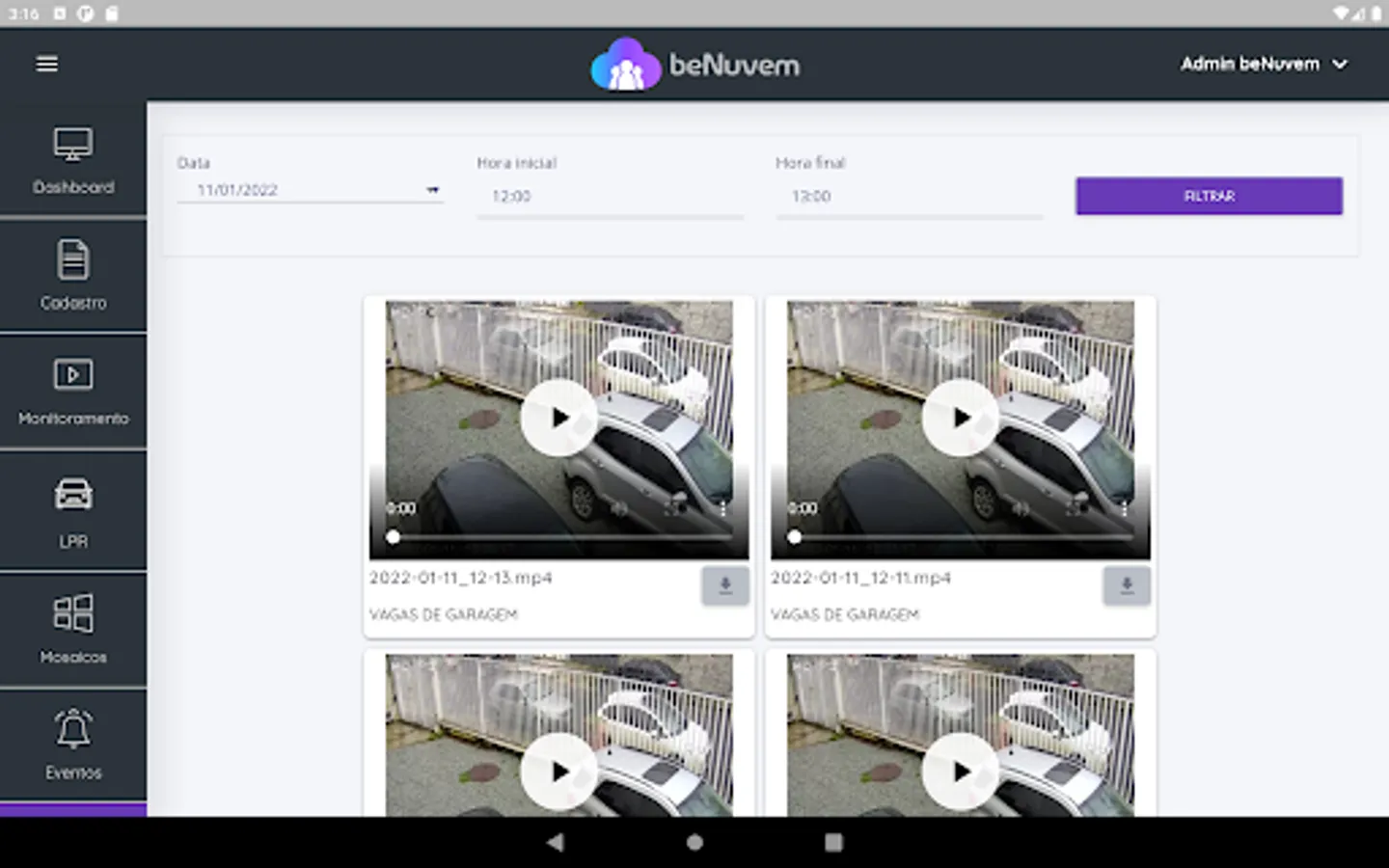The image size is (1389, 868).
Task: Open more options on 12-11.mp4 player
Action: 1125,508
